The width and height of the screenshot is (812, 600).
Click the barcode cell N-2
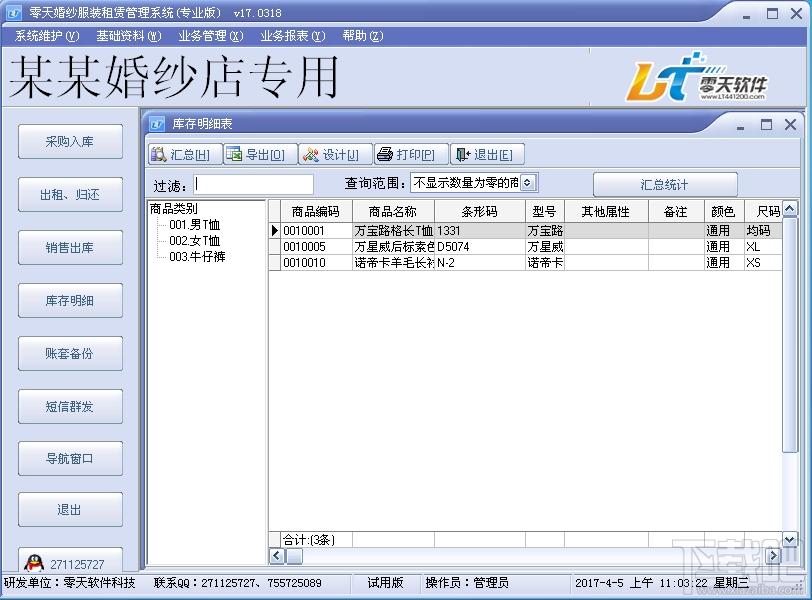[x=480, y=262]
